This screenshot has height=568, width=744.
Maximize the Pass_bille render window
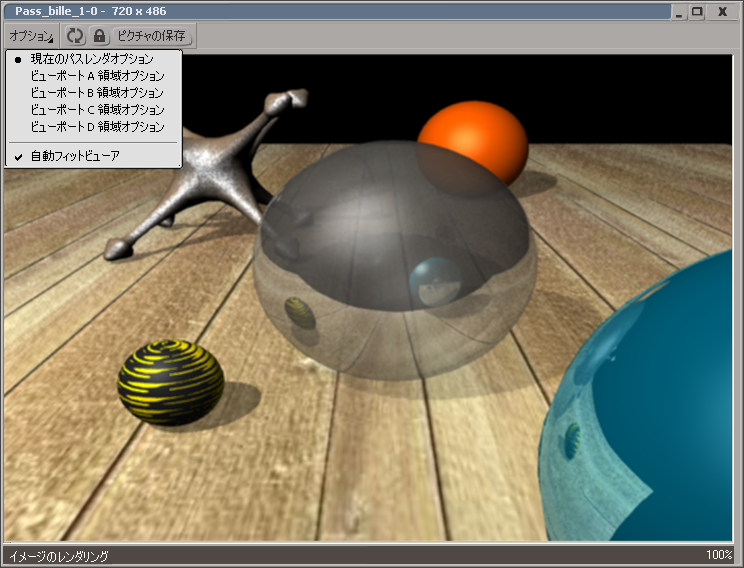coord(697,12)
